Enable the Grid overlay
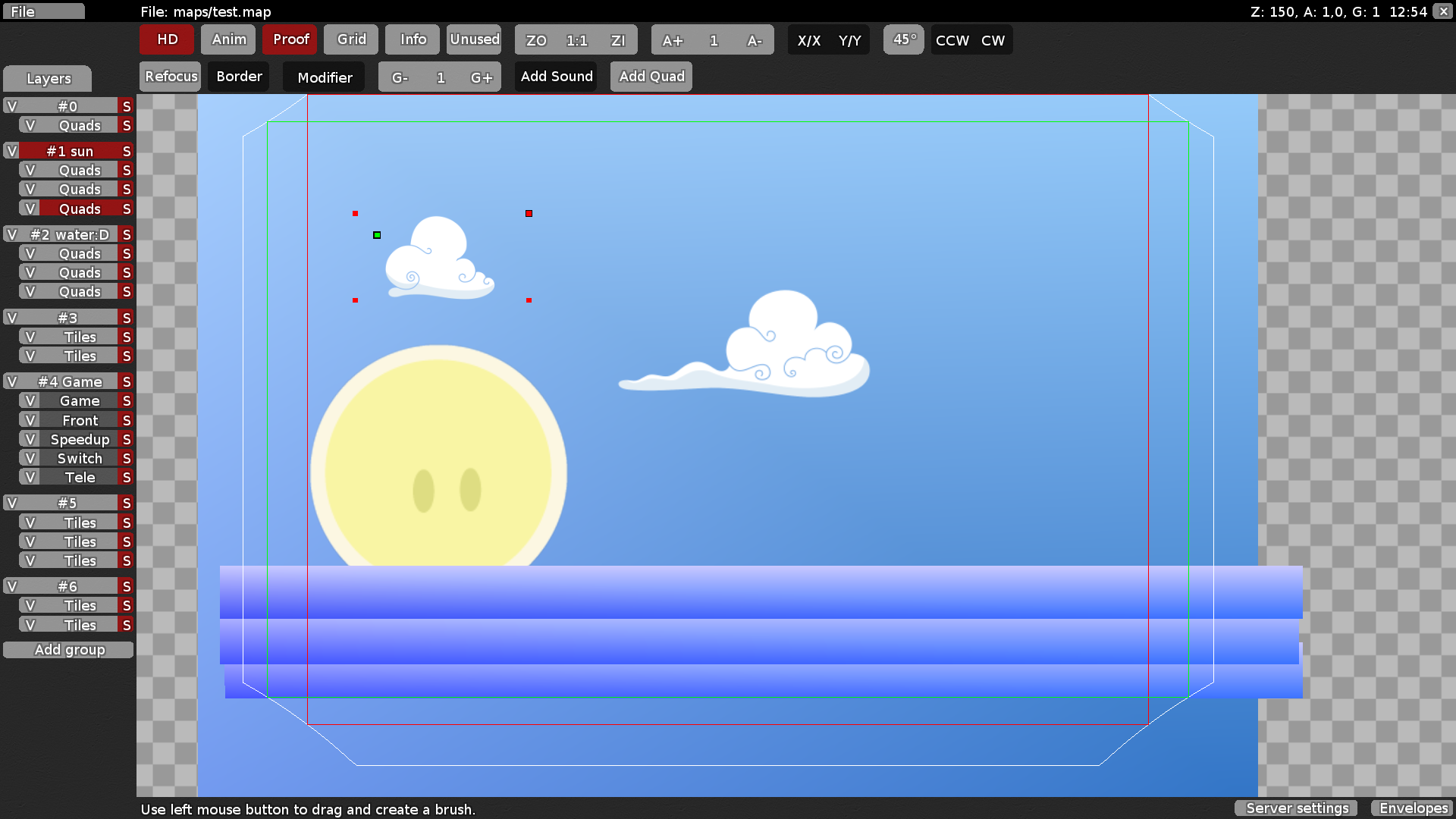This screenshot has width=1456, height=819. pos(350,39)
